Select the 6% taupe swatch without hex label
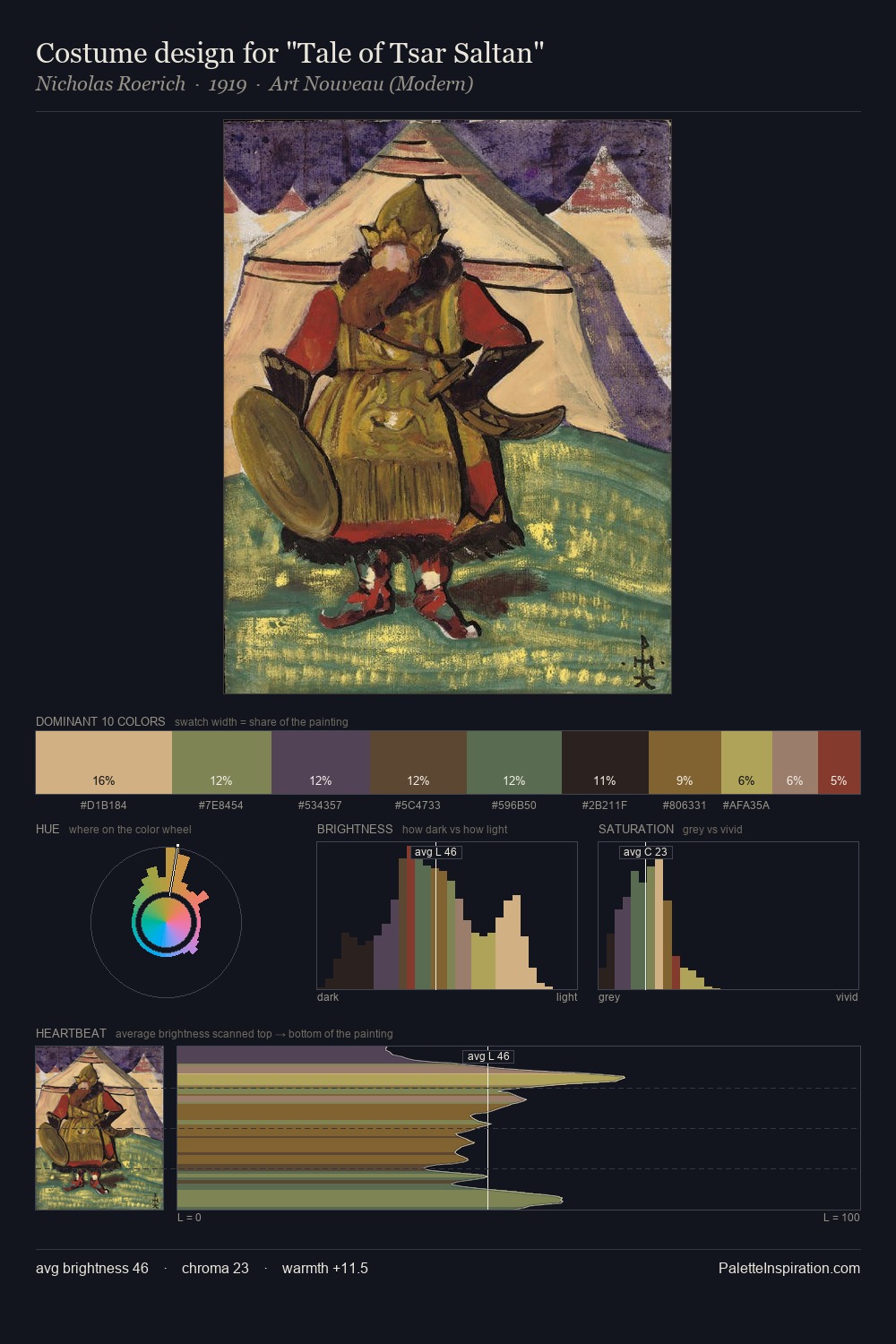The image size is (896, 1344). (x=795, y=762)
